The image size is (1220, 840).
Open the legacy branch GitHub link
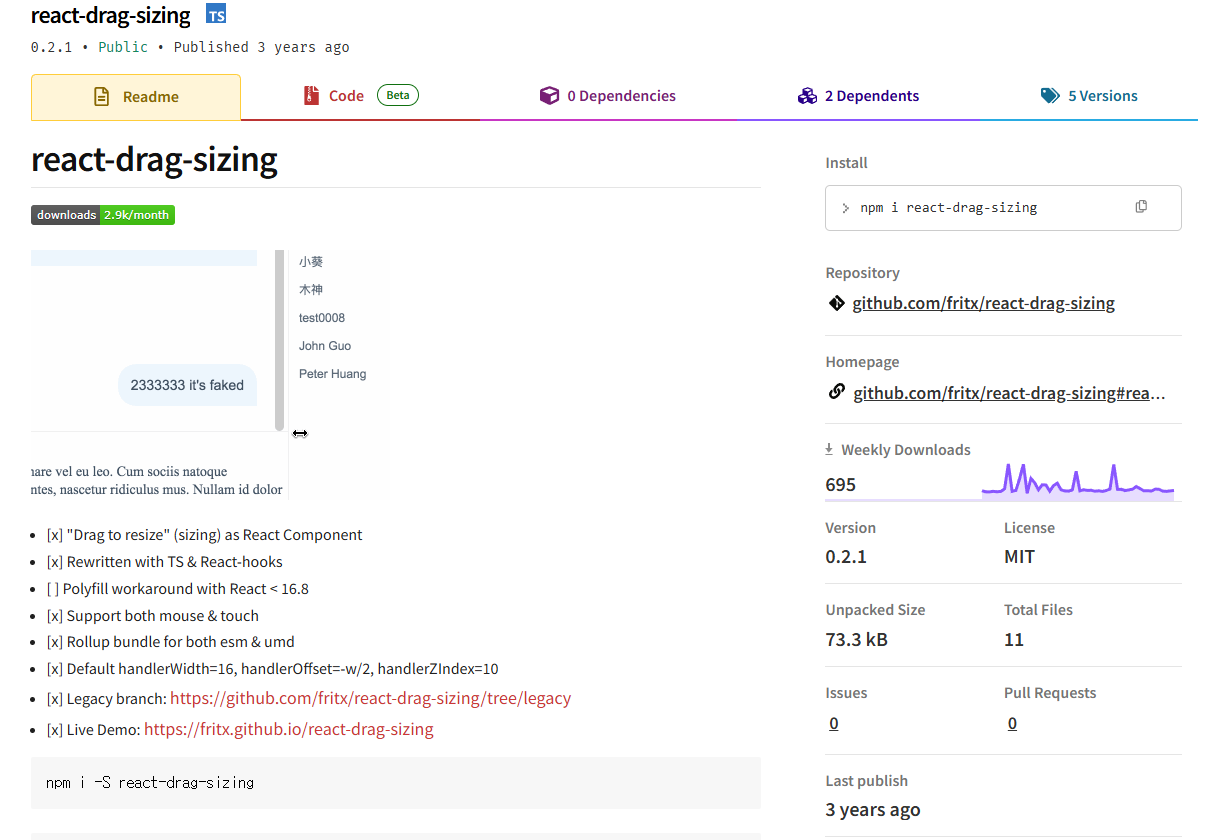[370, 698]
